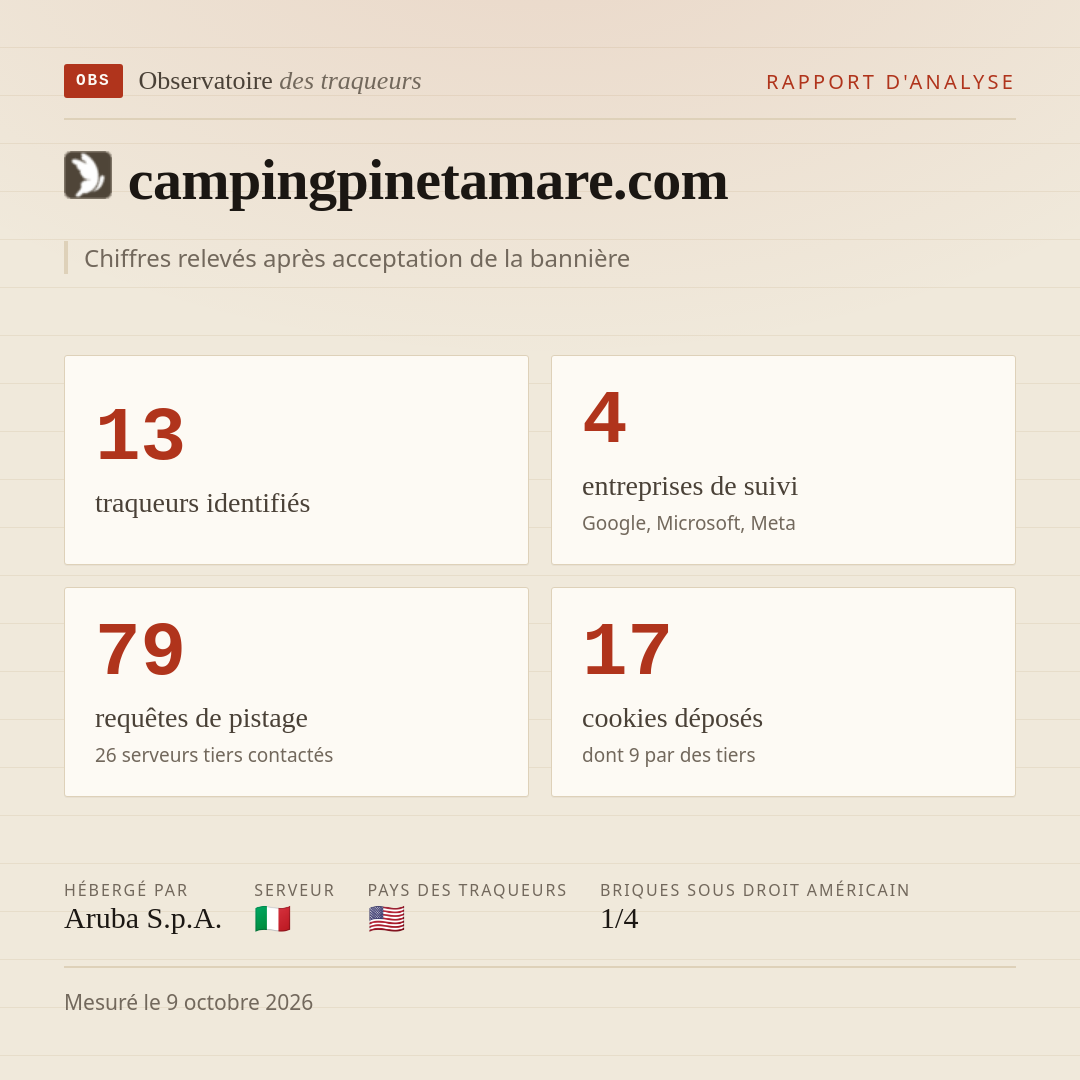The width and height of the screenshot is (1080, 1080).
Task: Click the Italian flag under Serveur
Action: pyautogui.click(x=273, y=919)
